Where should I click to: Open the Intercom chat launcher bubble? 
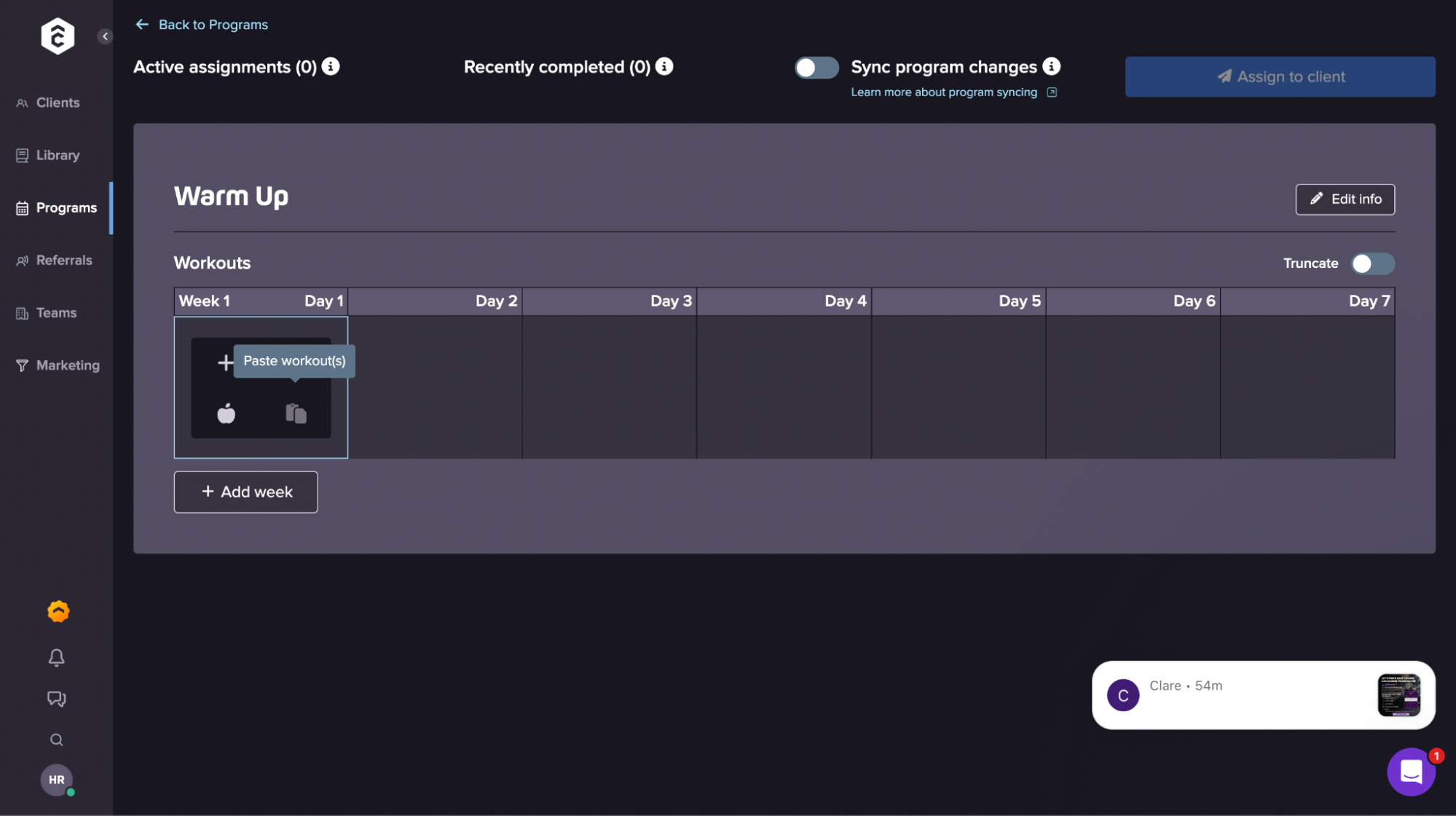point(1411,772)
